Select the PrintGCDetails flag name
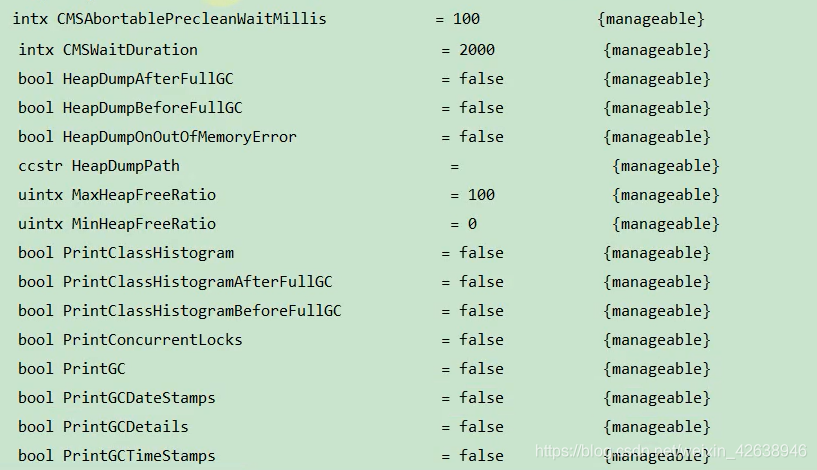 [x=126, y=427]
